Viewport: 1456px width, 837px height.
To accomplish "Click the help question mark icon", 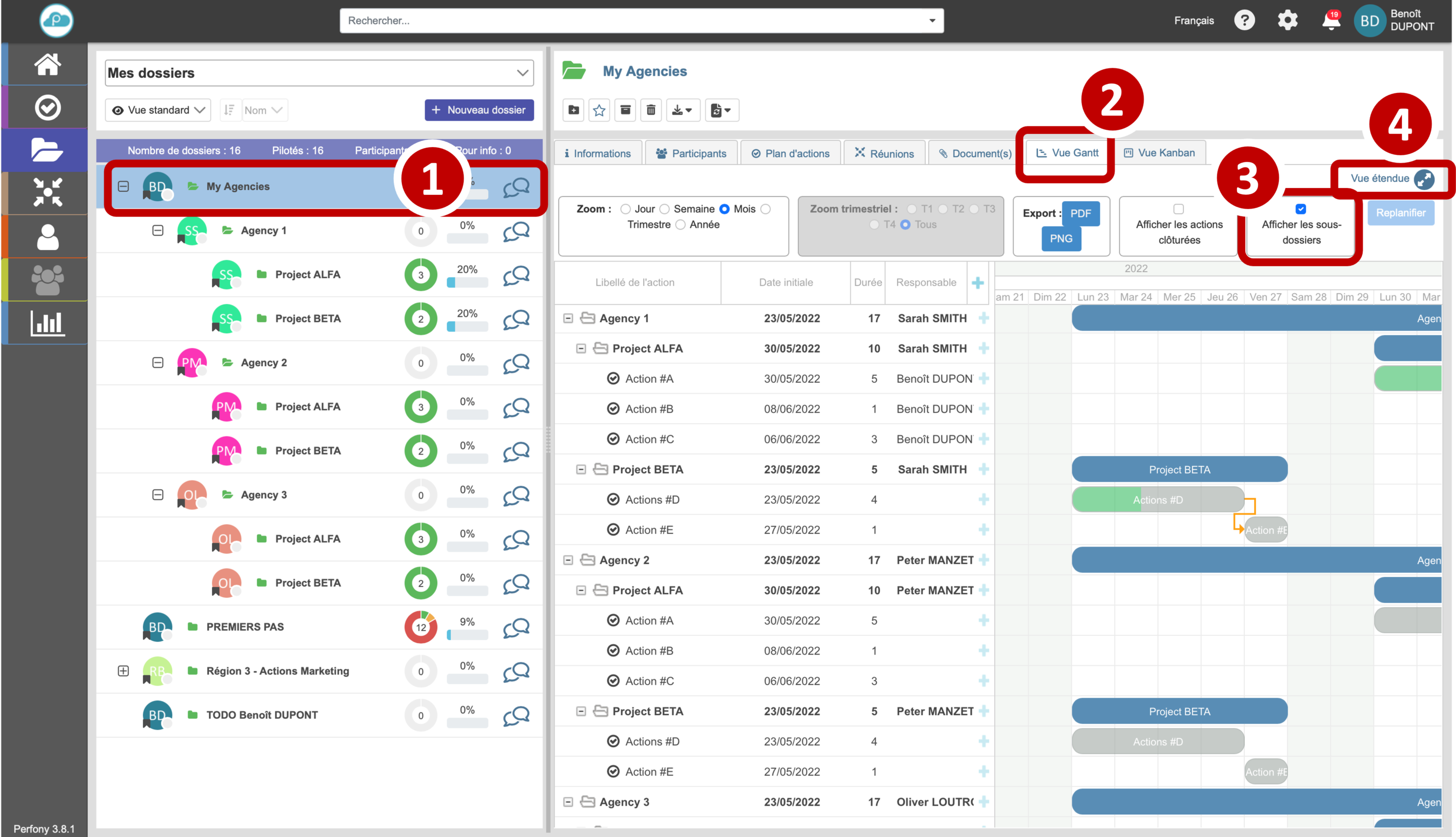I will coord(1244,21).
